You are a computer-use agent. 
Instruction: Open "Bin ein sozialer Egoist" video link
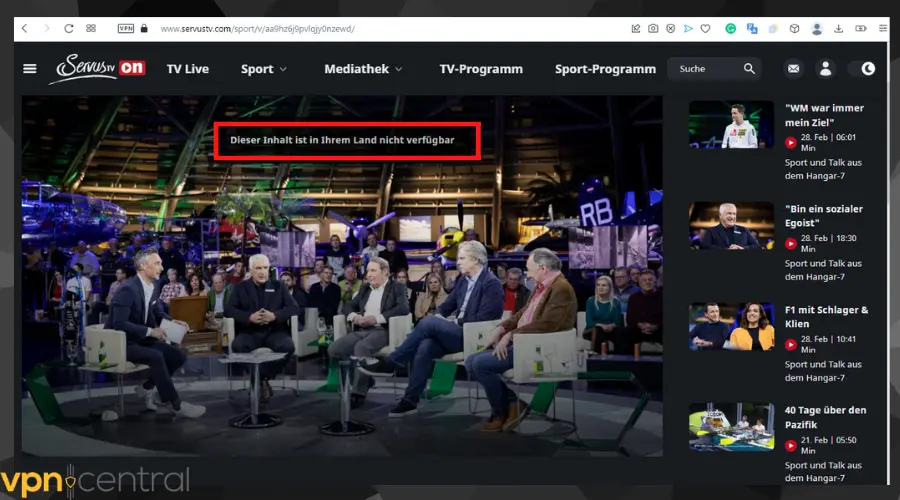tap(824, 215)
